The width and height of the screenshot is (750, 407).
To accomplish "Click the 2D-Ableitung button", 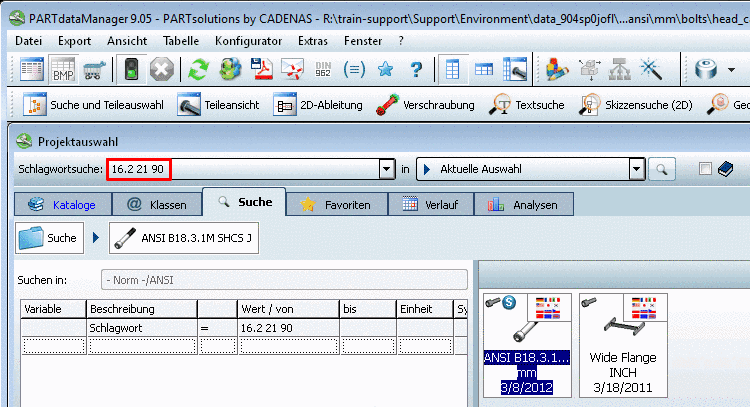I will pyautogui.click(x=318, y=105).
